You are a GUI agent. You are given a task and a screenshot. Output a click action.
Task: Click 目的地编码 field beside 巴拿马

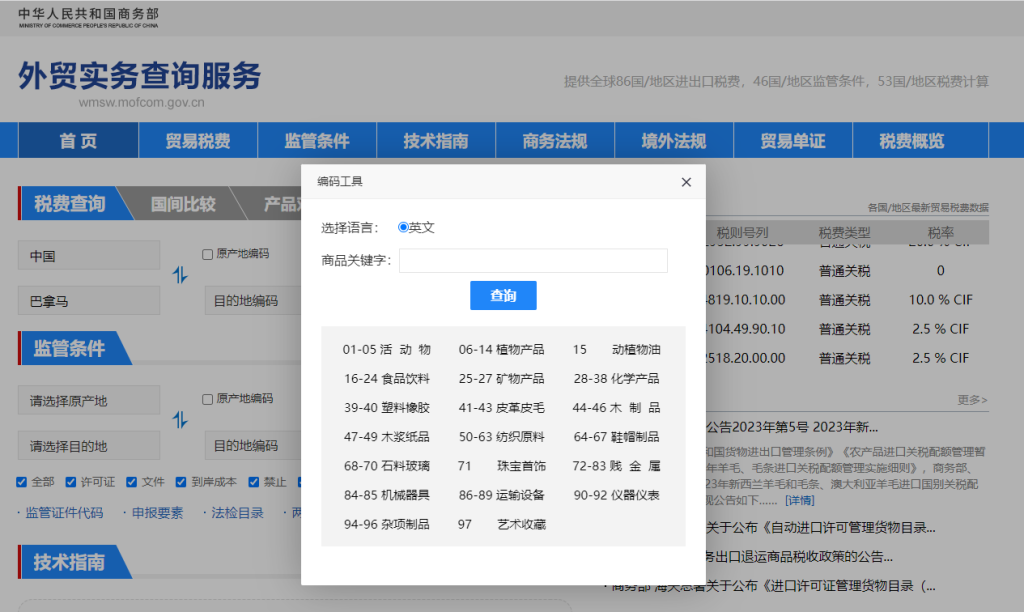click(x=253, y=300)
